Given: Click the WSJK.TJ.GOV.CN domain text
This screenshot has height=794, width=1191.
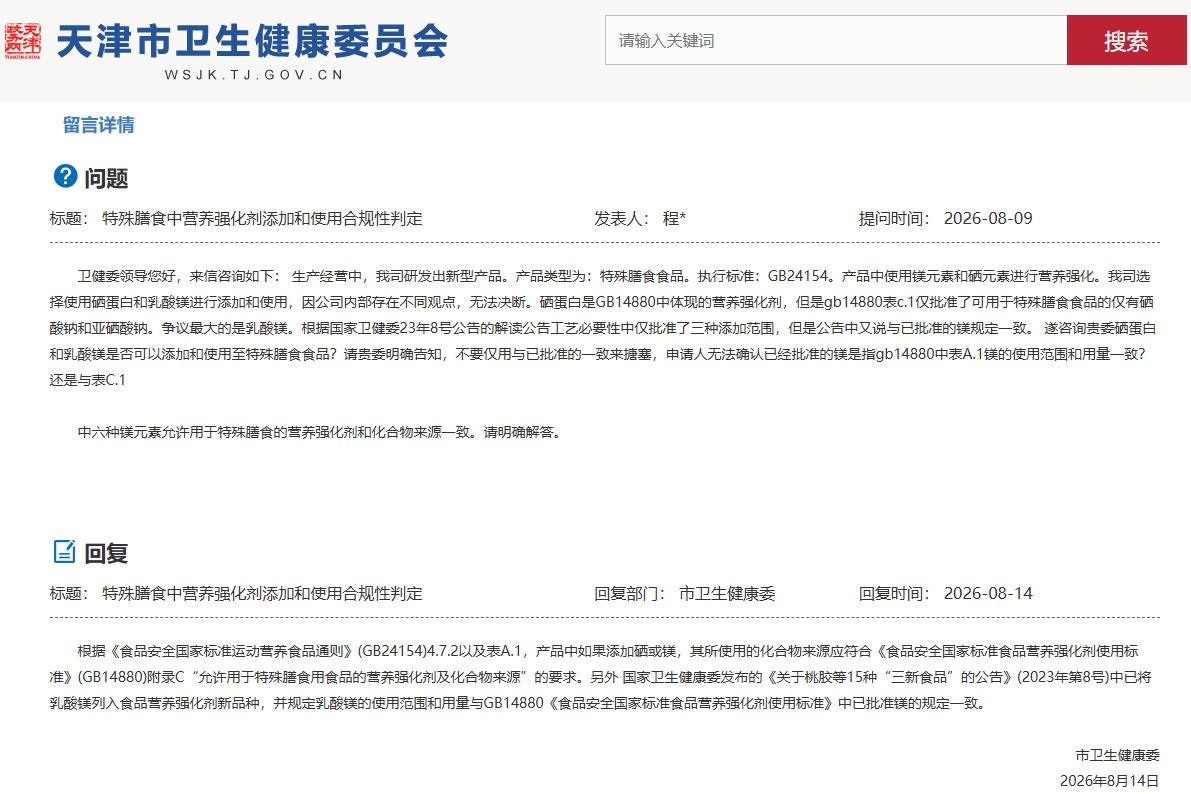Looking at the screenshot, I should point(254,74).
